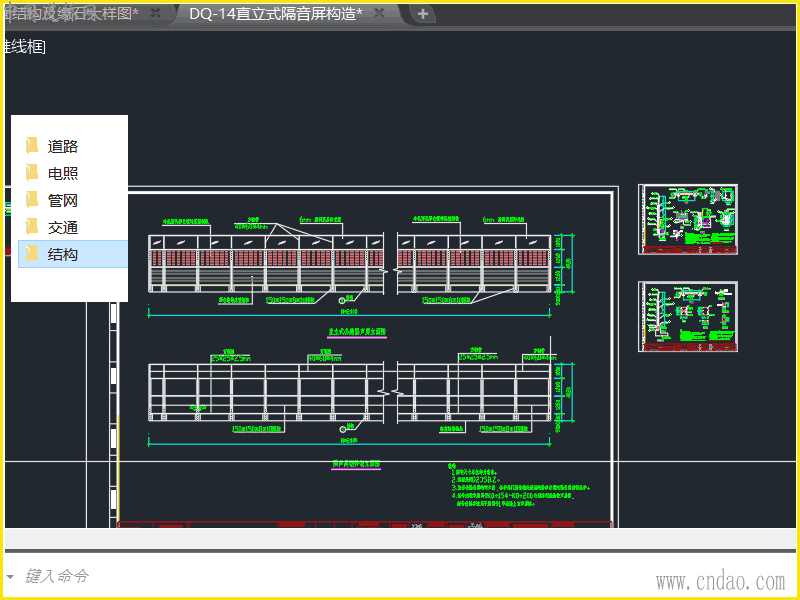Screen dimensions: 800x600
Task: Switch to DQ-14直立式隔音屏构造 drawing tab
Action: click(276, 14)
